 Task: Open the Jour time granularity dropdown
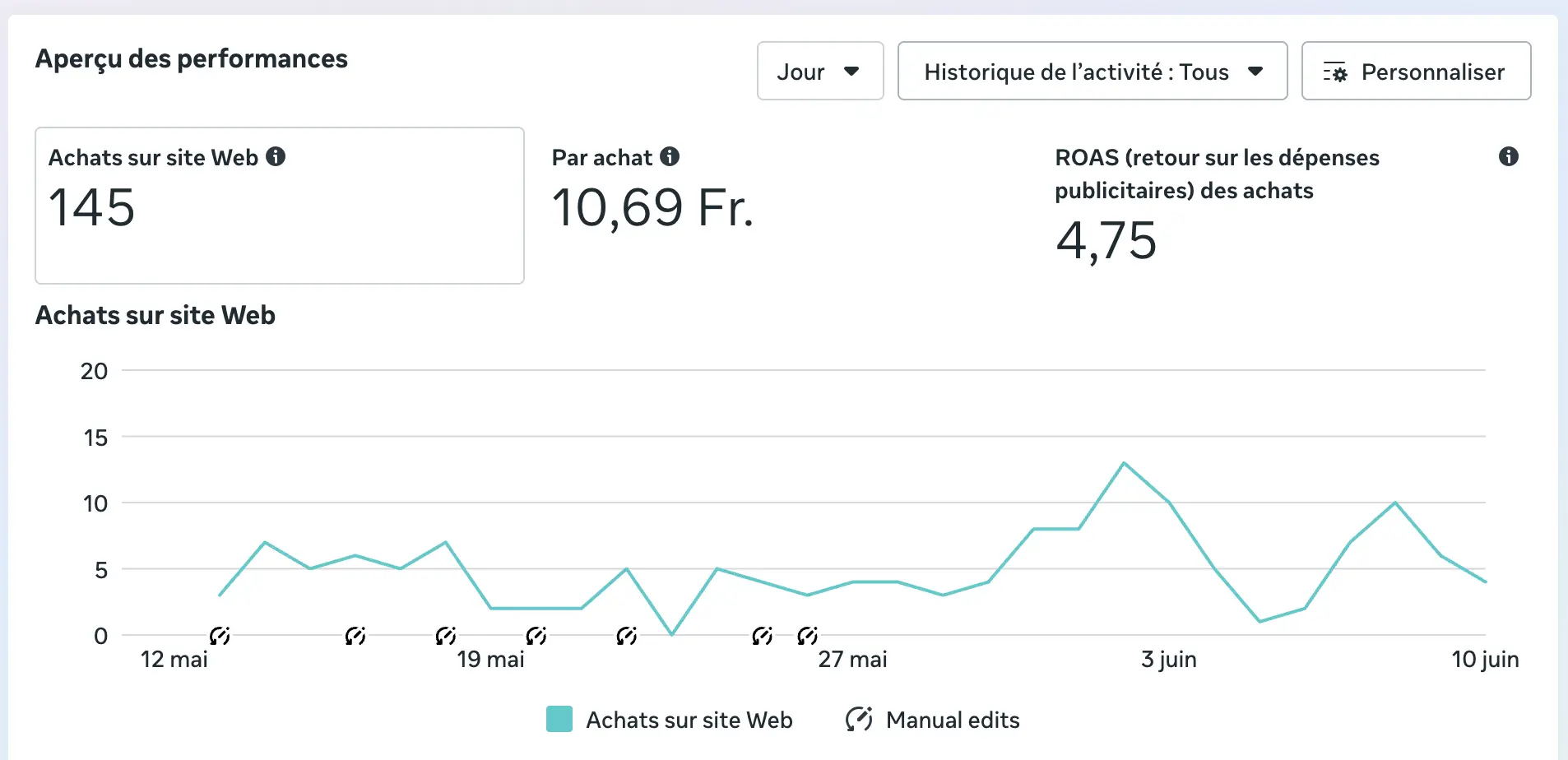tap(820, 72)
